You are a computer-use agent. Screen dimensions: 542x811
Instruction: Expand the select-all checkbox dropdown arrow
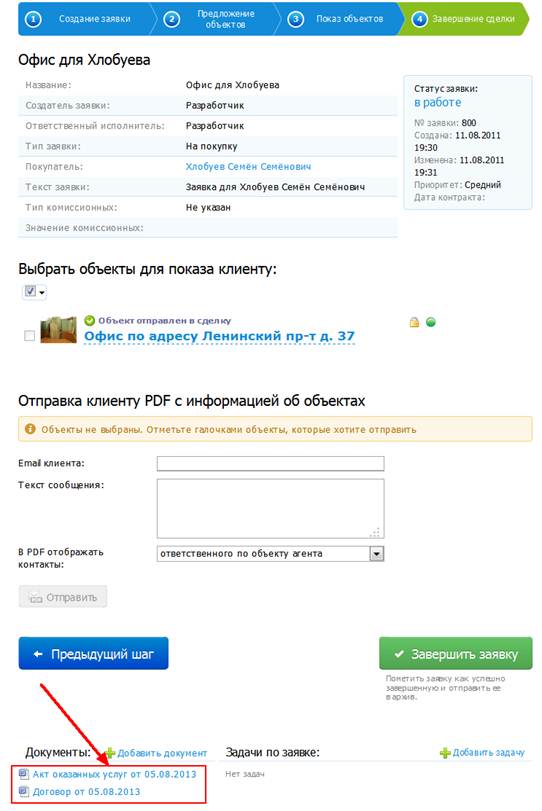[42, 292]
